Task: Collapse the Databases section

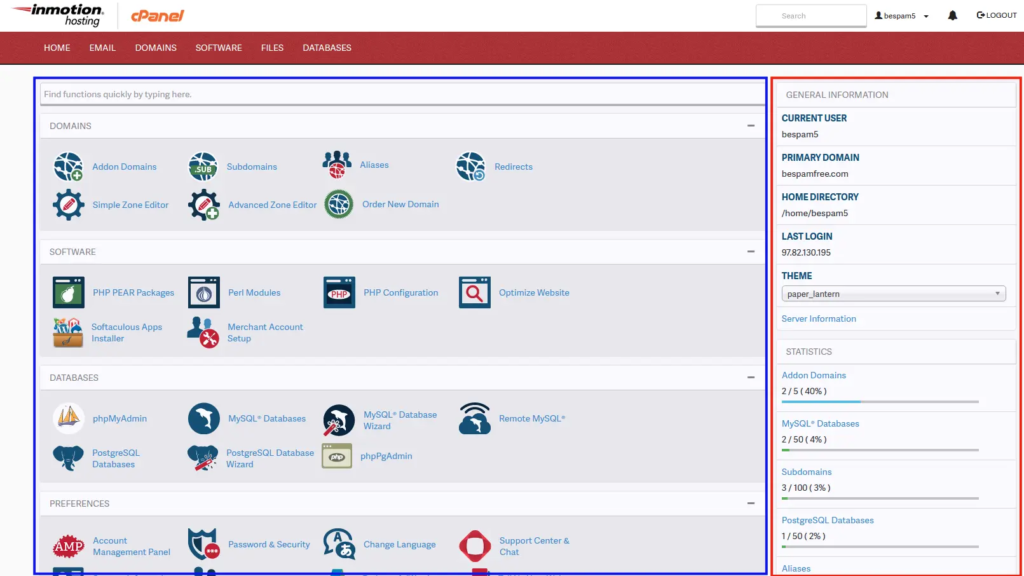Action: point(750,378)
